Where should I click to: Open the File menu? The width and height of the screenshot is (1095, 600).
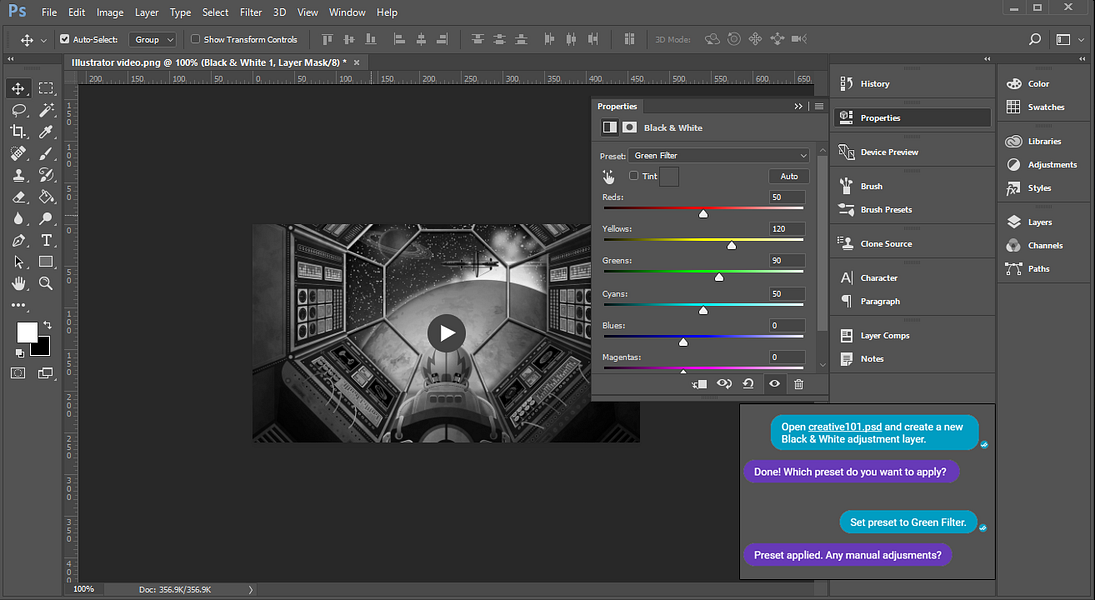(49, 13)
